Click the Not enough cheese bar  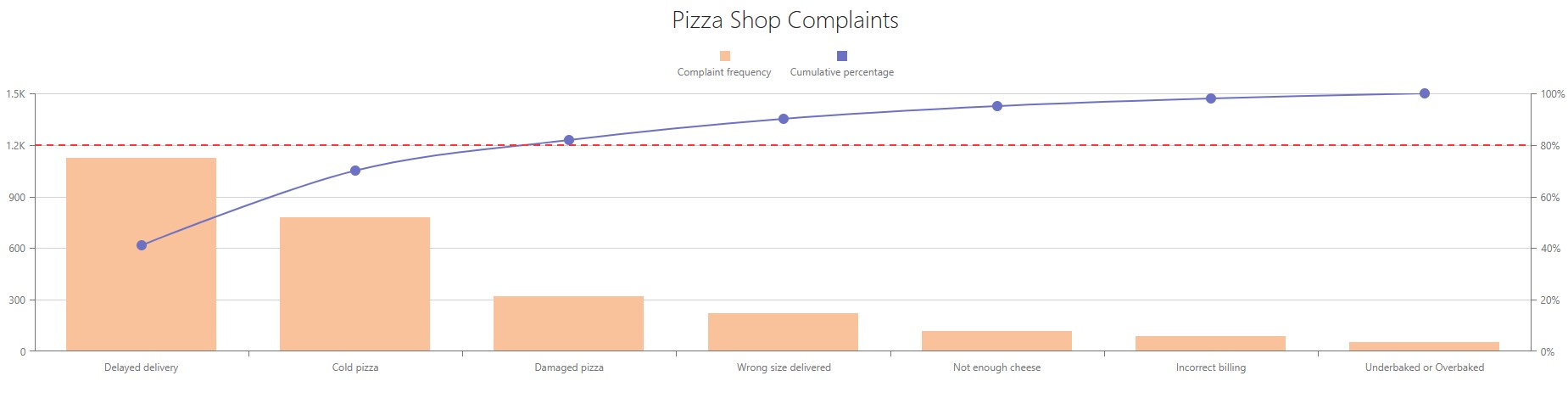coord(996,340)
